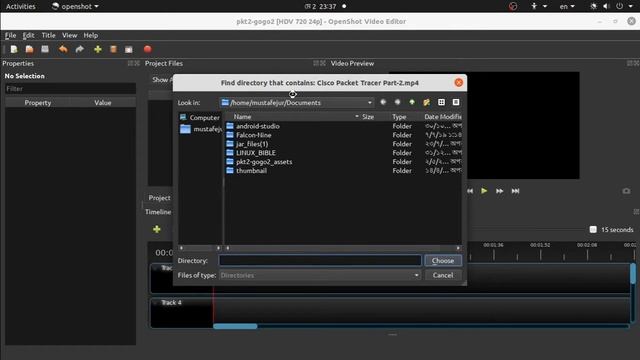
Task: Click the volume icon in top bar
Action: pos(606,6)
